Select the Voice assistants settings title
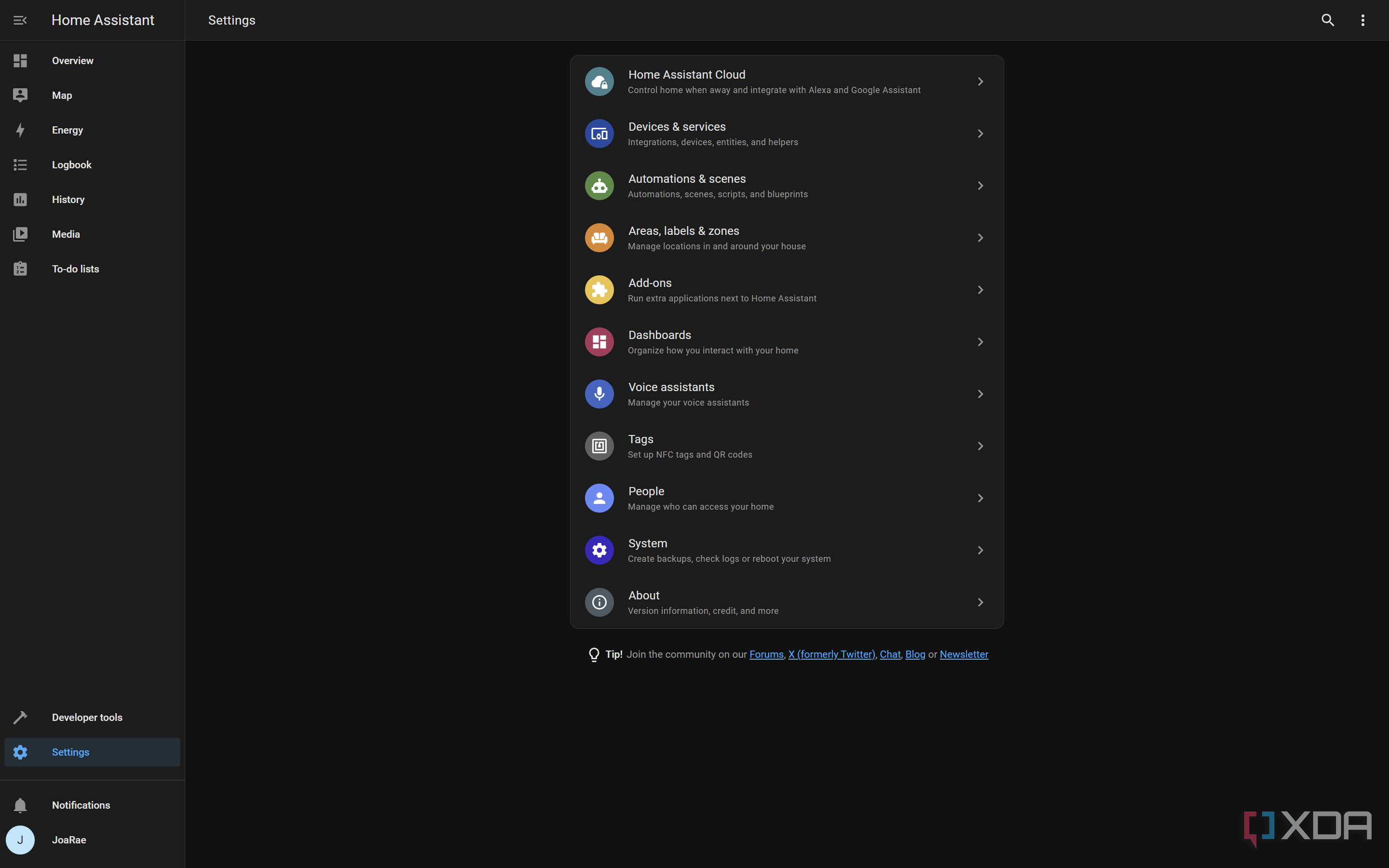 [x=671, y=387]
